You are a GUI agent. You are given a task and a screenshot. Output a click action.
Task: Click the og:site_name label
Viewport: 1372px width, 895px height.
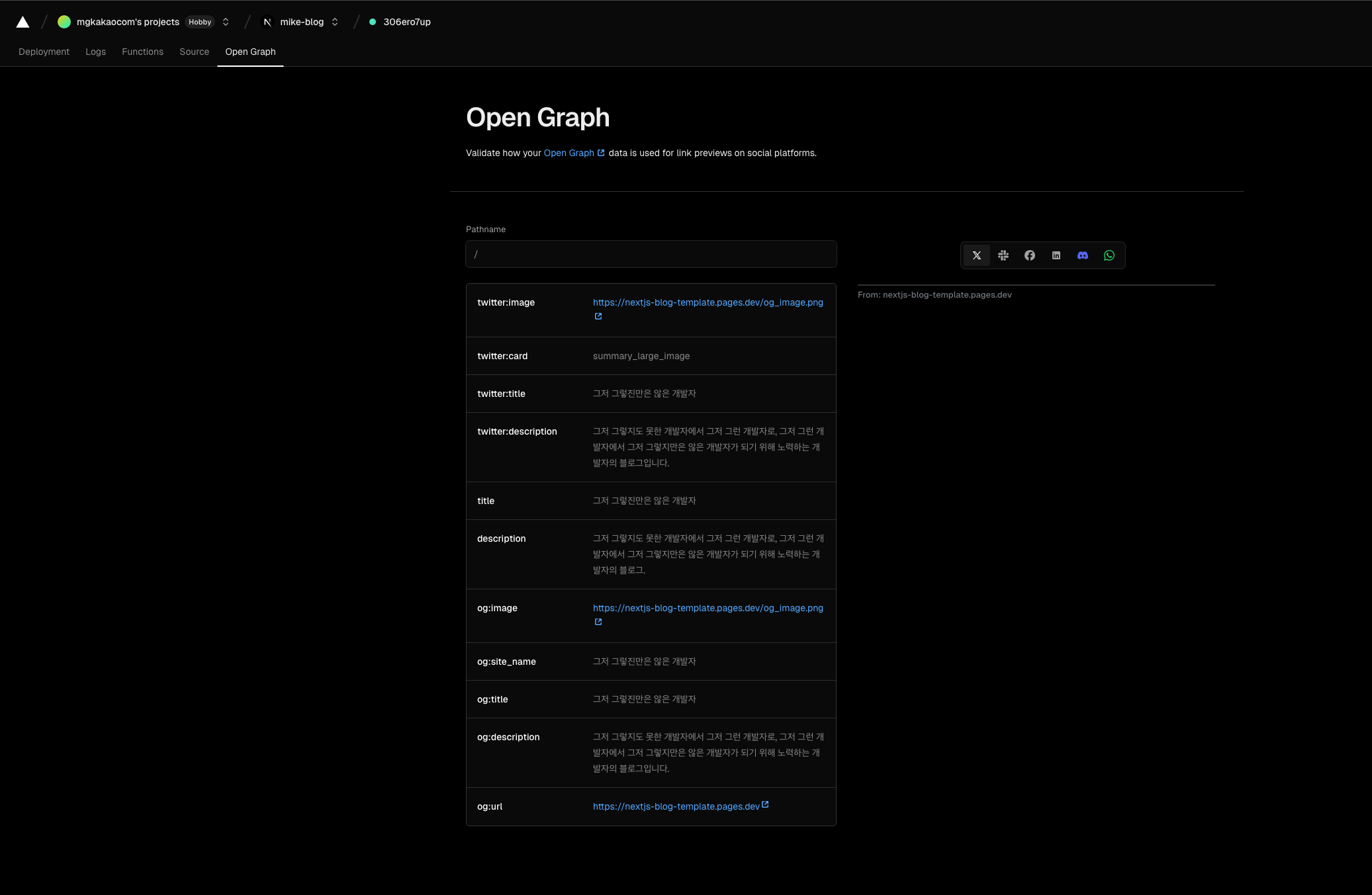506,661
